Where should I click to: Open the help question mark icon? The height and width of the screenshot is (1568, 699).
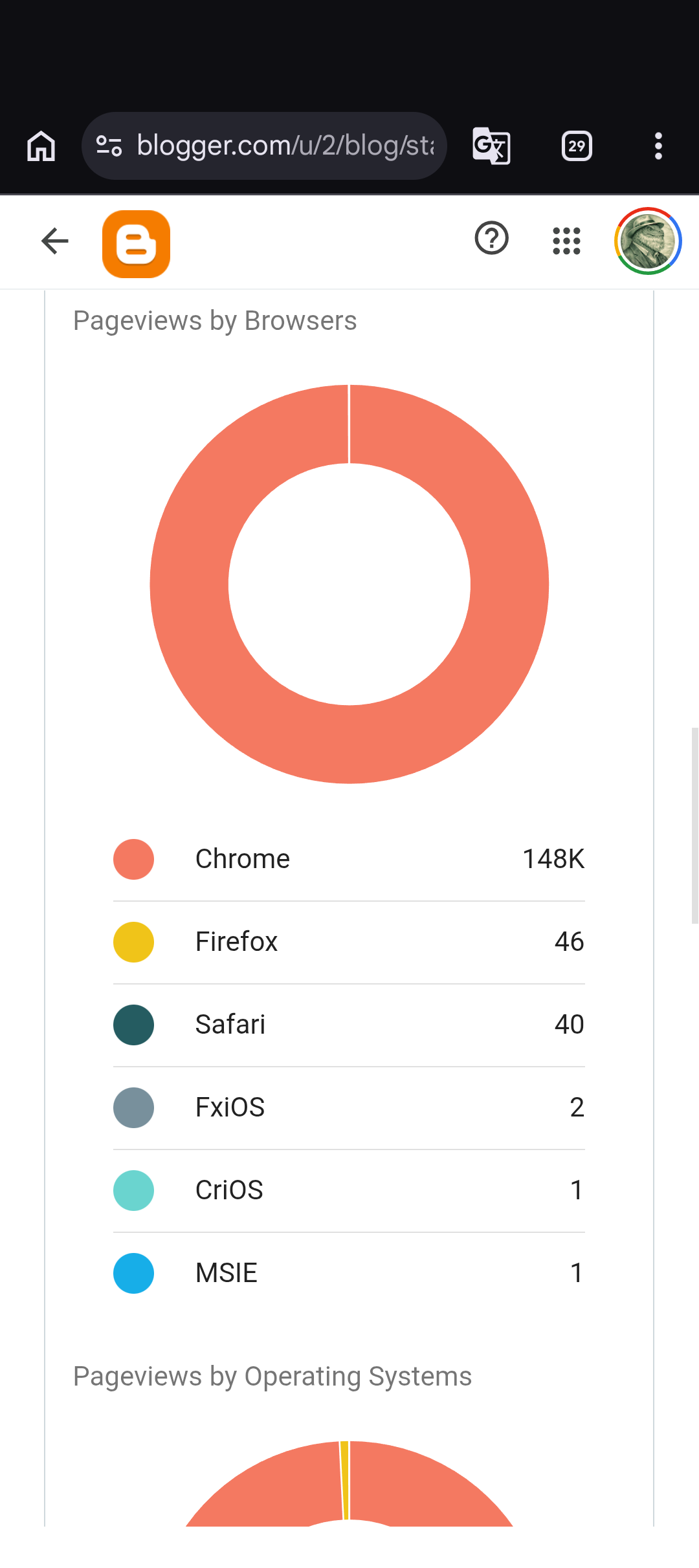click(492, 238)
